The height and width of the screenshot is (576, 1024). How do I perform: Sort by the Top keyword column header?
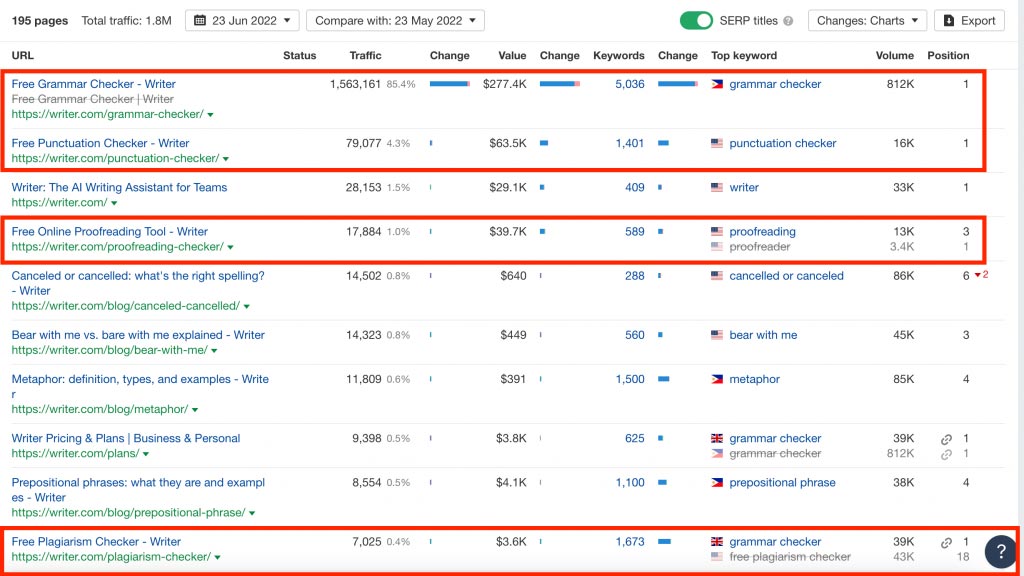click(x=744, y=56)
